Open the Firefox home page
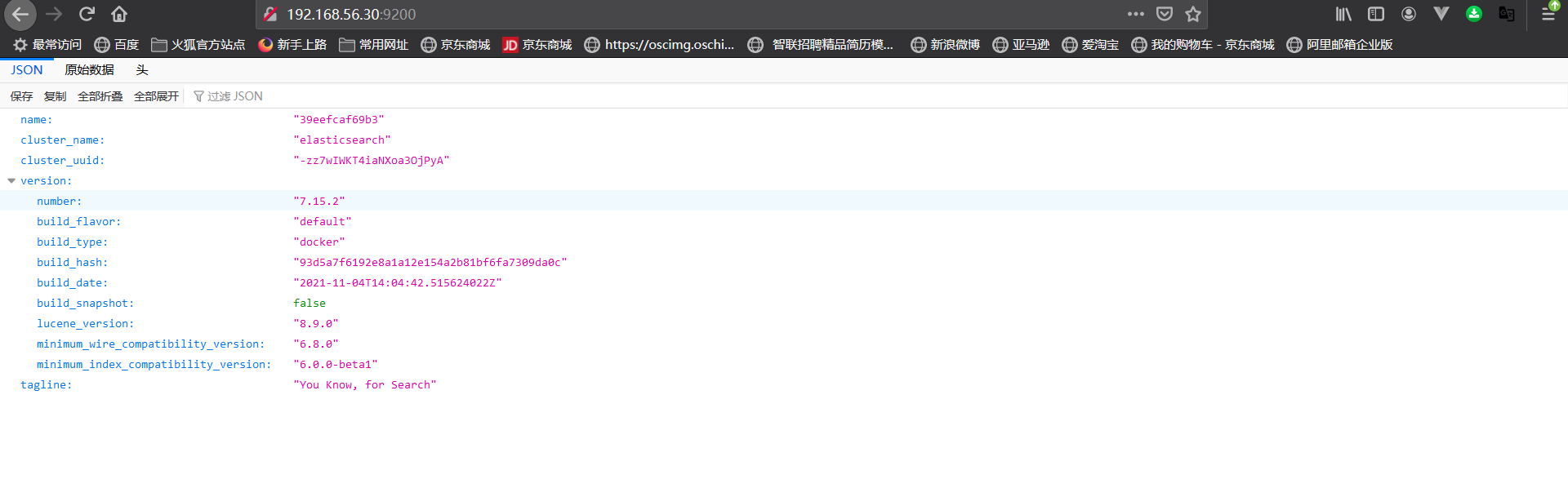This screenshot has height=488, width=1568. click(x=119, y=14)
